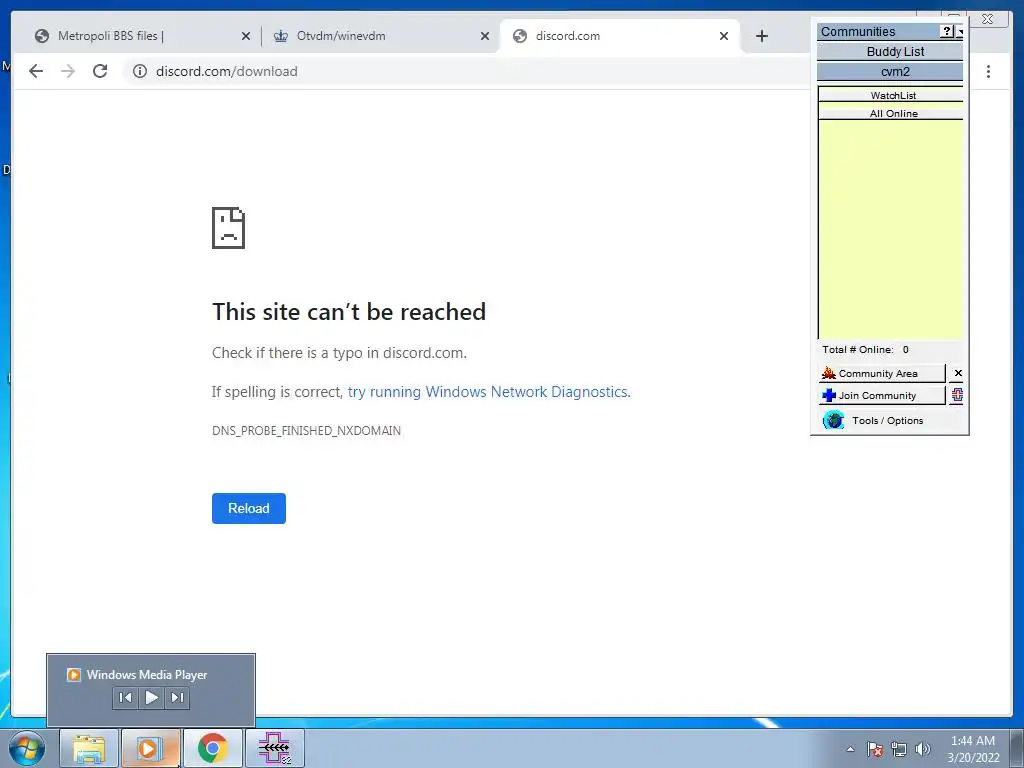Skip to previous track in Media Player preview
This screenshot has height=768, width=1024.
tap(125, 697)
